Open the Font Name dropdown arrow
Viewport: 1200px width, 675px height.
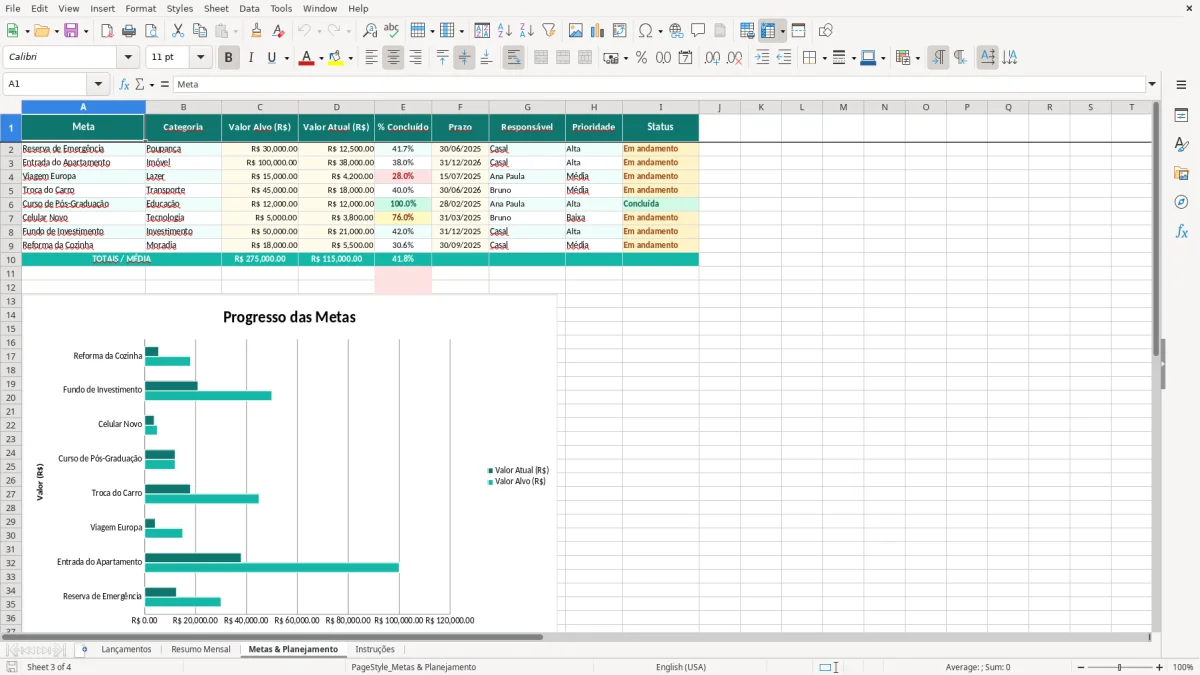click(128, 58)
